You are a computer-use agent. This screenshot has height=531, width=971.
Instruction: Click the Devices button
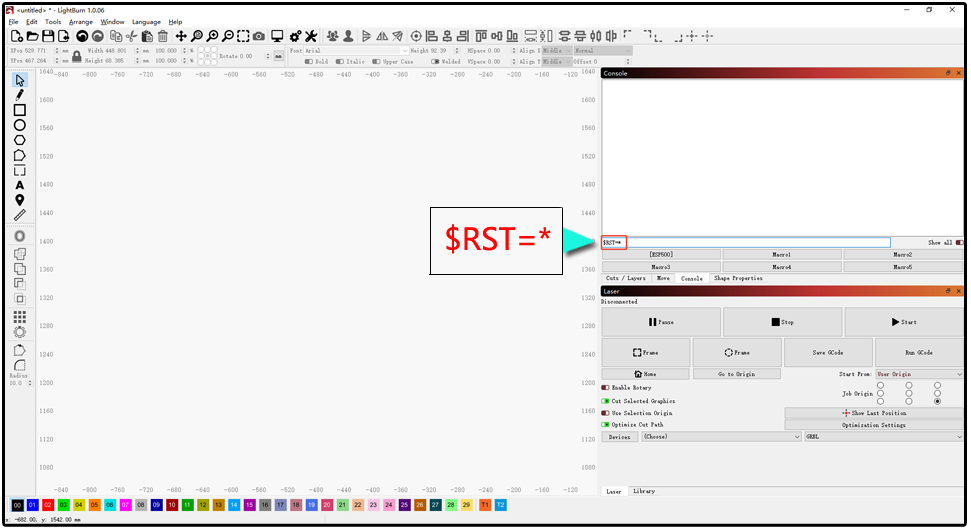619,437
